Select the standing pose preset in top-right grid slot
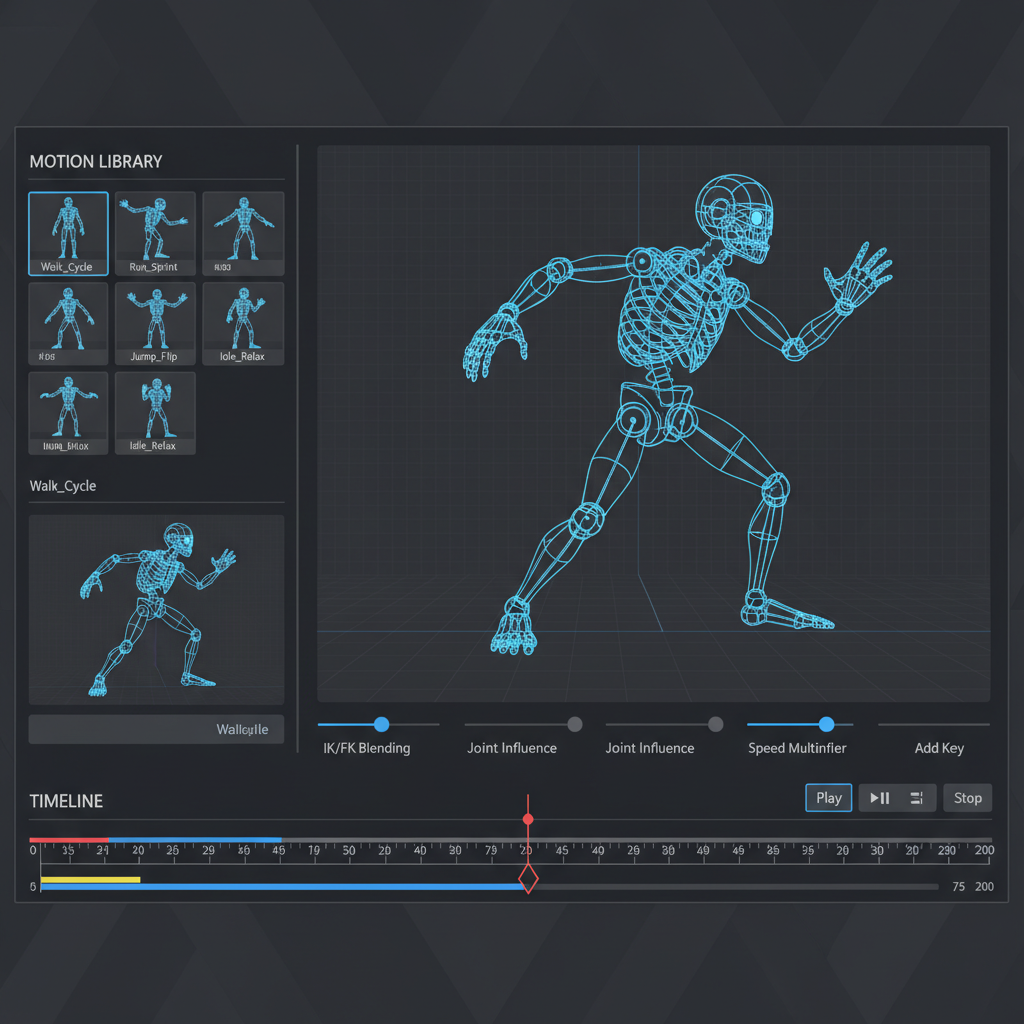The width and height of the screenshot is (1024, 1024). pos(243,232)
